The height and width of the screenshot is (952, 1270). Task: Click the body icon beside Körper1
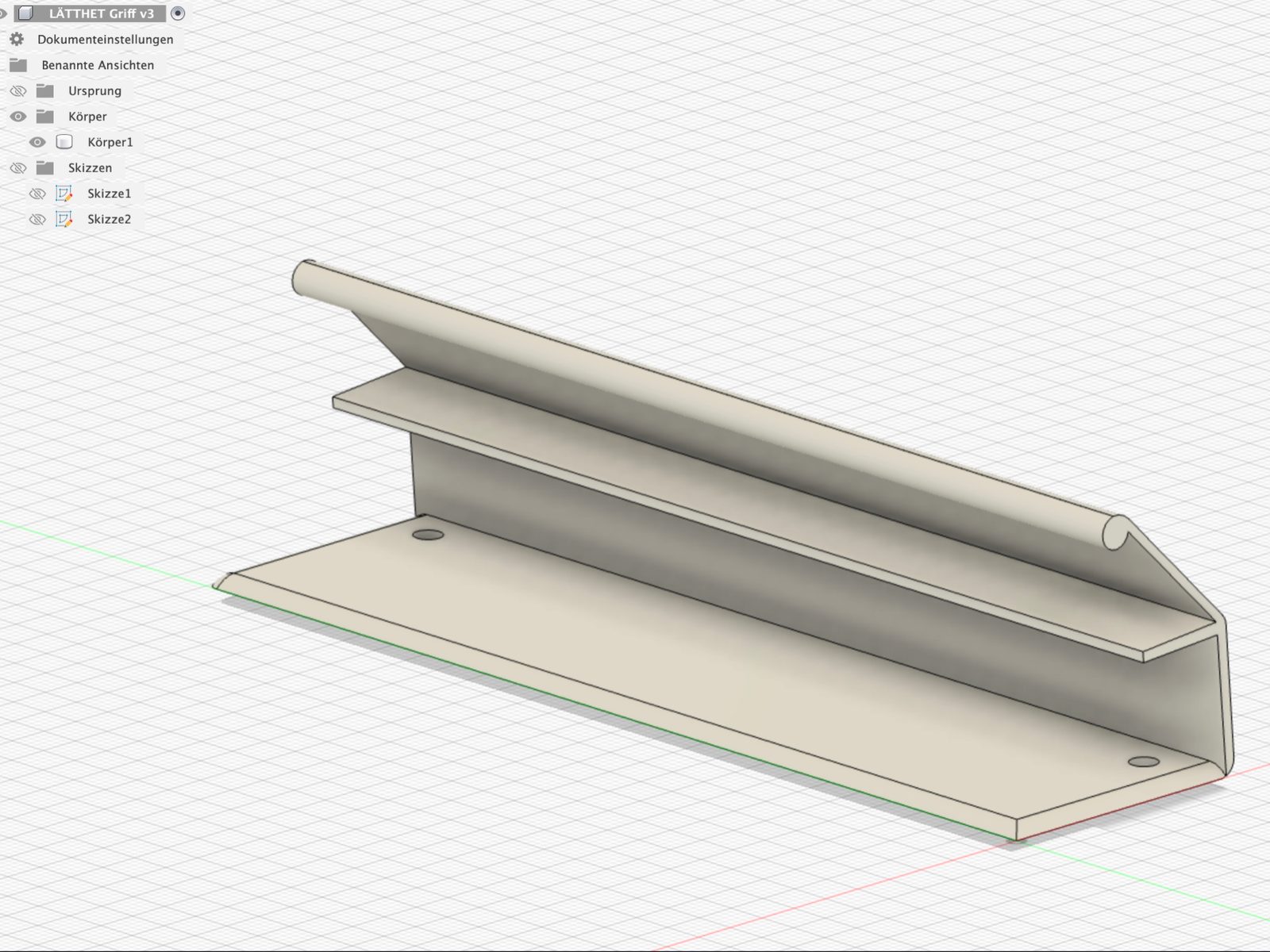pyautogui.click(x=64, y=142)
